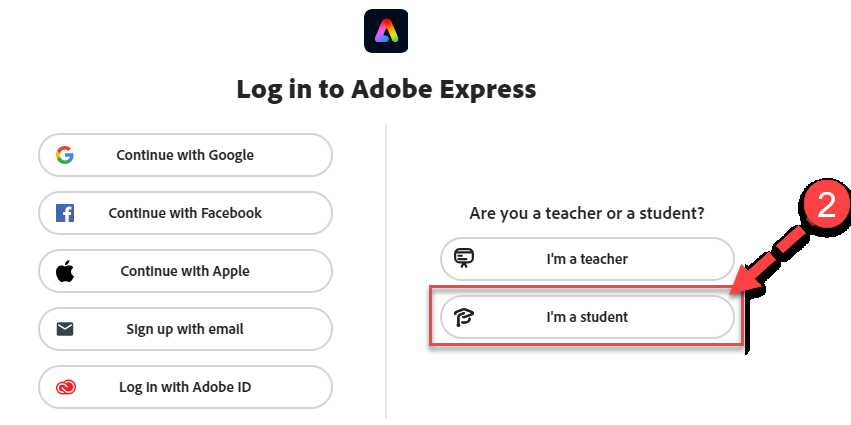
Task: Click the Google 'G' logo icon
Action: tap(65, 155)
